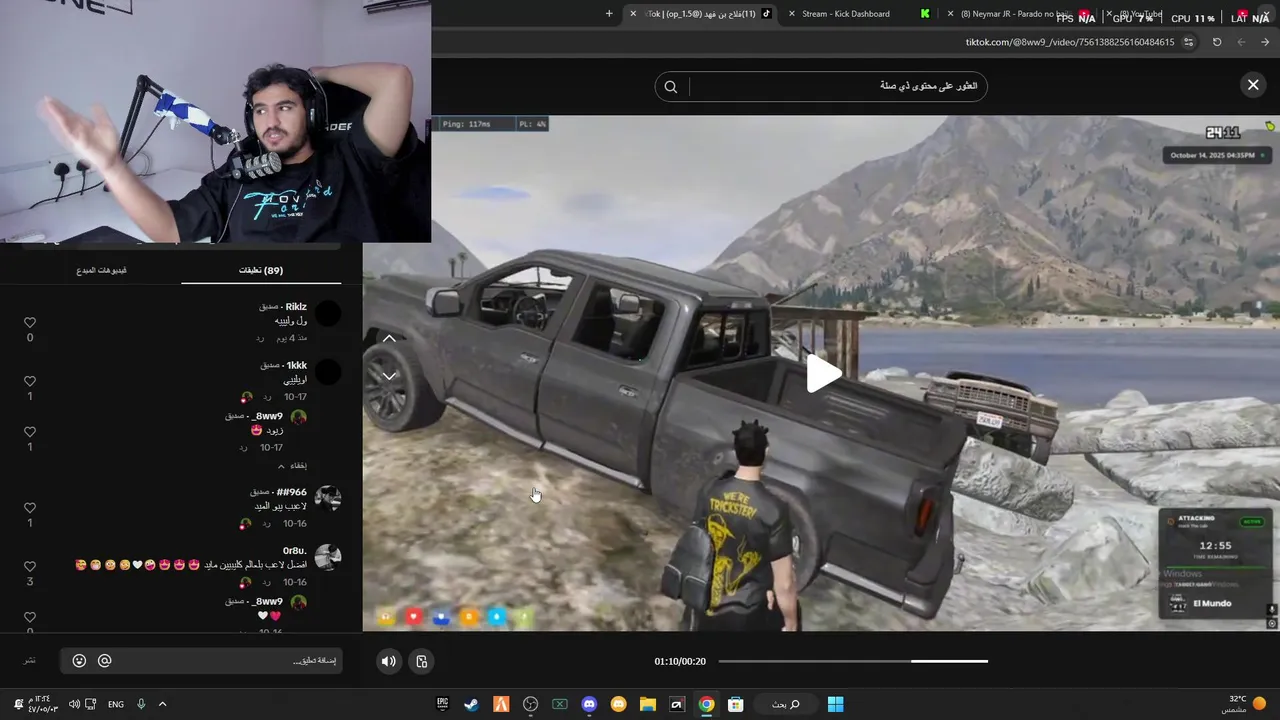This screenshot has height=720, width=1280.
Task: Navigate forward in the browser
Action: (1241, 42)
